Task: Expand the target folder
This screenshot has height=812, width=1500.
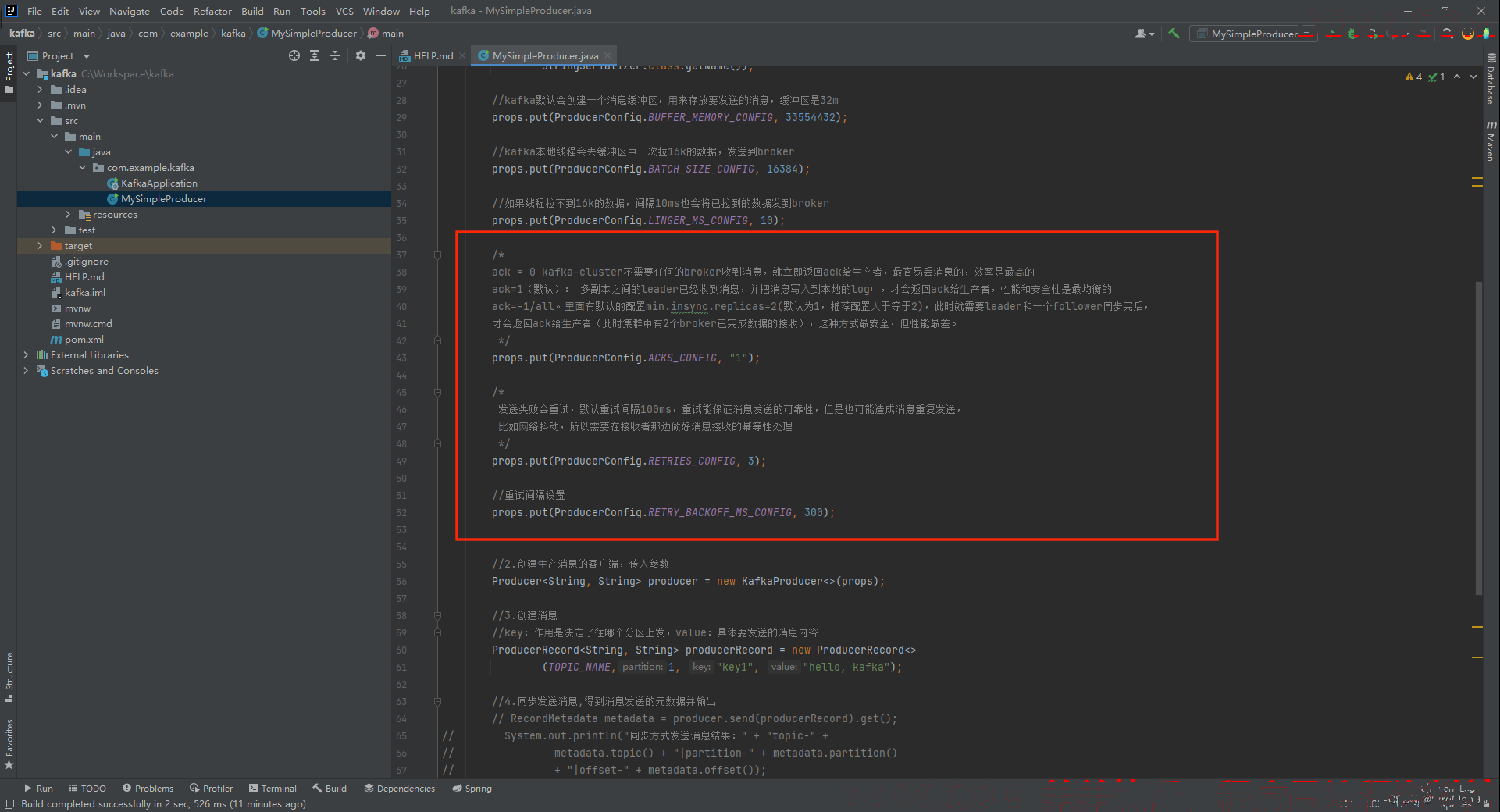Action: pyautogui.click(x=41, y=245)
